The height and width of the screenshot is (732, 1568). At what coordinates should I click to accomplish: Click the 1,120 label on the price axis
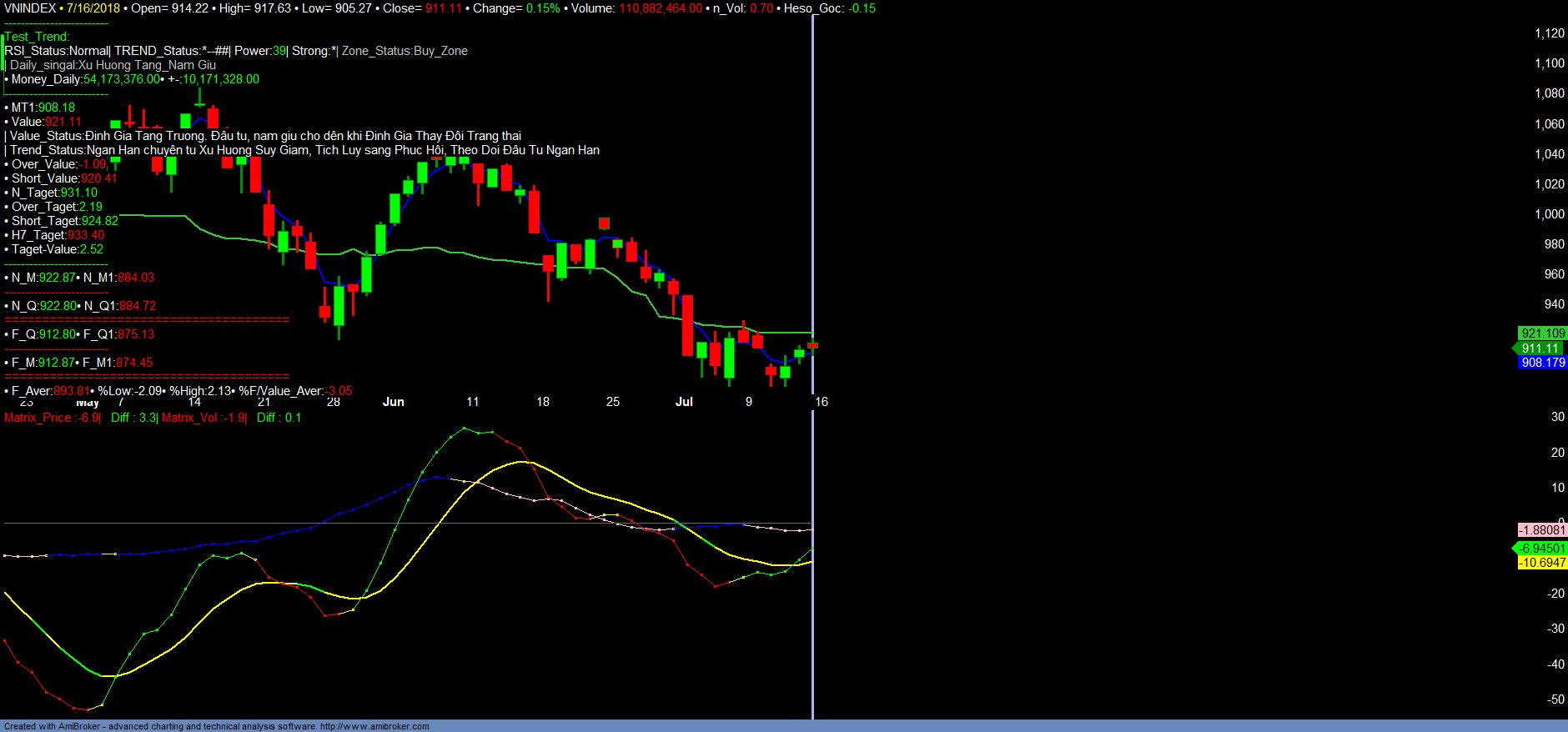(1549, 33)
